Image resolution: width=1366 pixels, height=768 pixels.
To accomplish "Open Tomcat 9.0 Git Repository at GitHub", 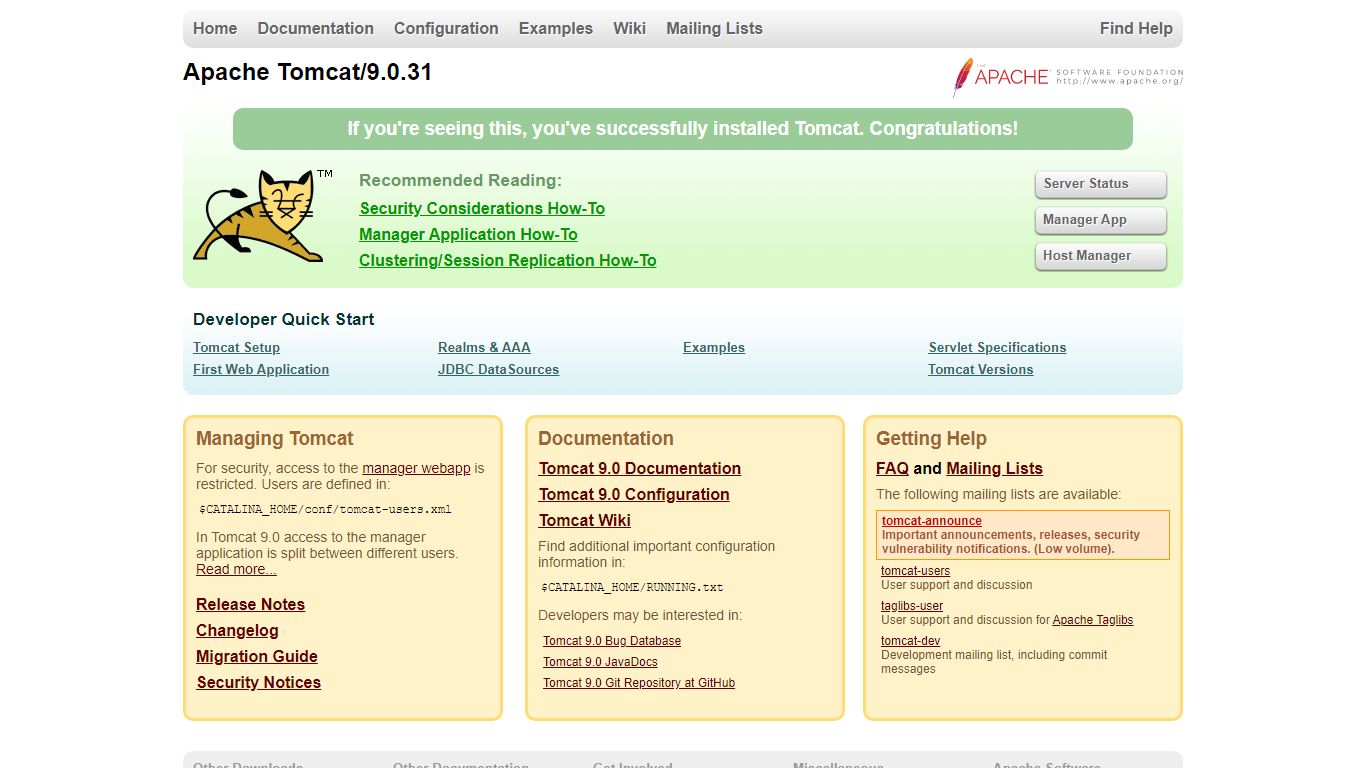I will 639,683.
